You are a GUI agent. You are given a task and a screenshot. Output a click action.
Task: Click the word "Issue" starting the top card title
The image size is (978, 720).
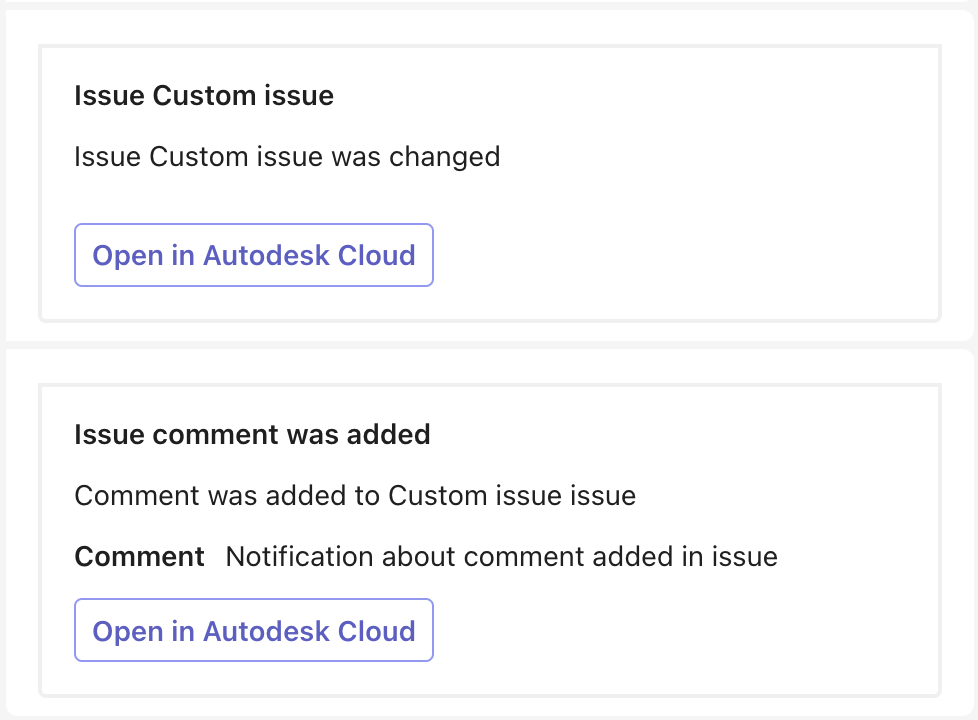click(108, 96)
